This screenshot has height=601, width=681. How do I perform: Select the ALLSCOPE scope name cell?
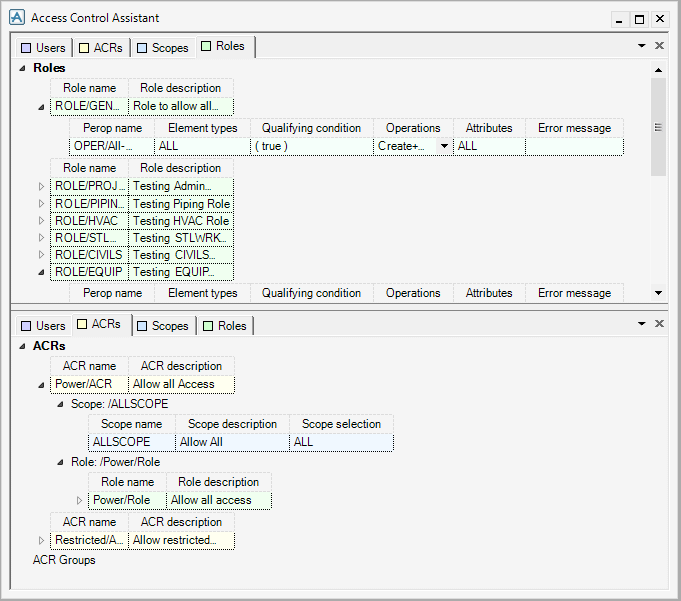[x=132, y=442]
